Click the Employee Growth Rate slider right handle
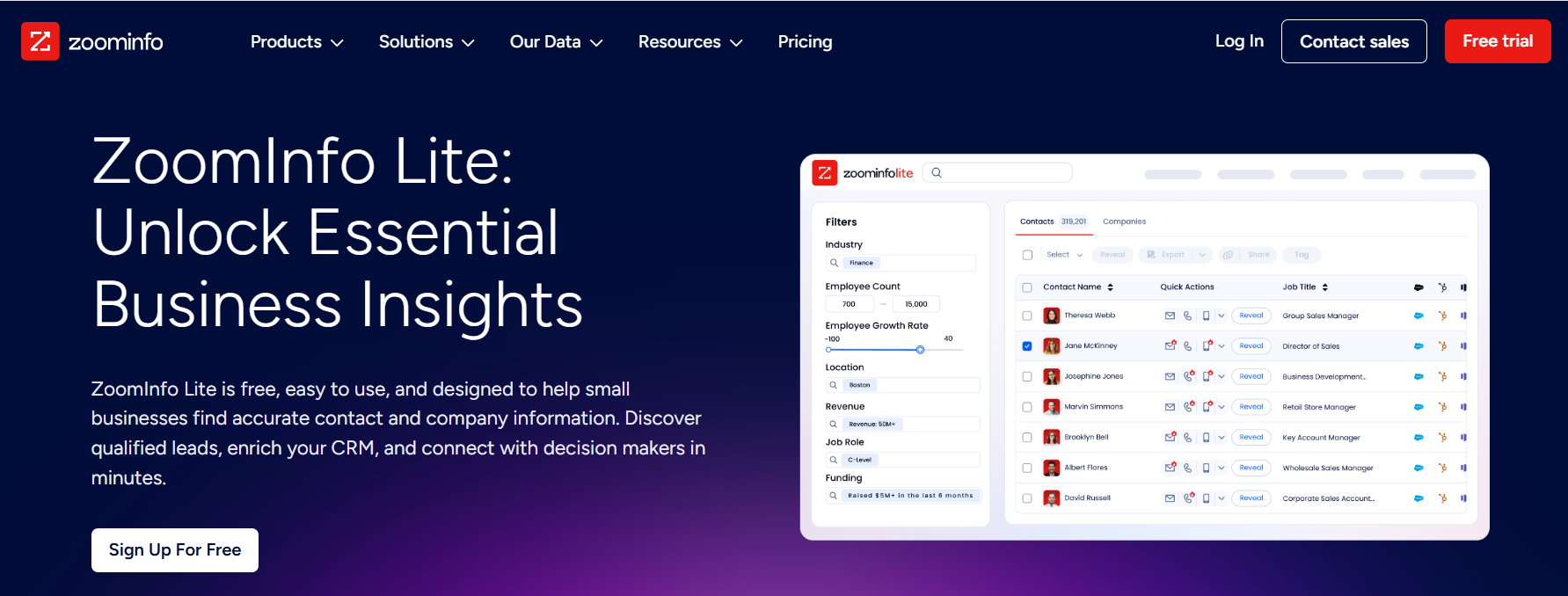Image resolution: width=1568 pixels, height=596 pixels. pyautogui.click(x=920, y=350)
